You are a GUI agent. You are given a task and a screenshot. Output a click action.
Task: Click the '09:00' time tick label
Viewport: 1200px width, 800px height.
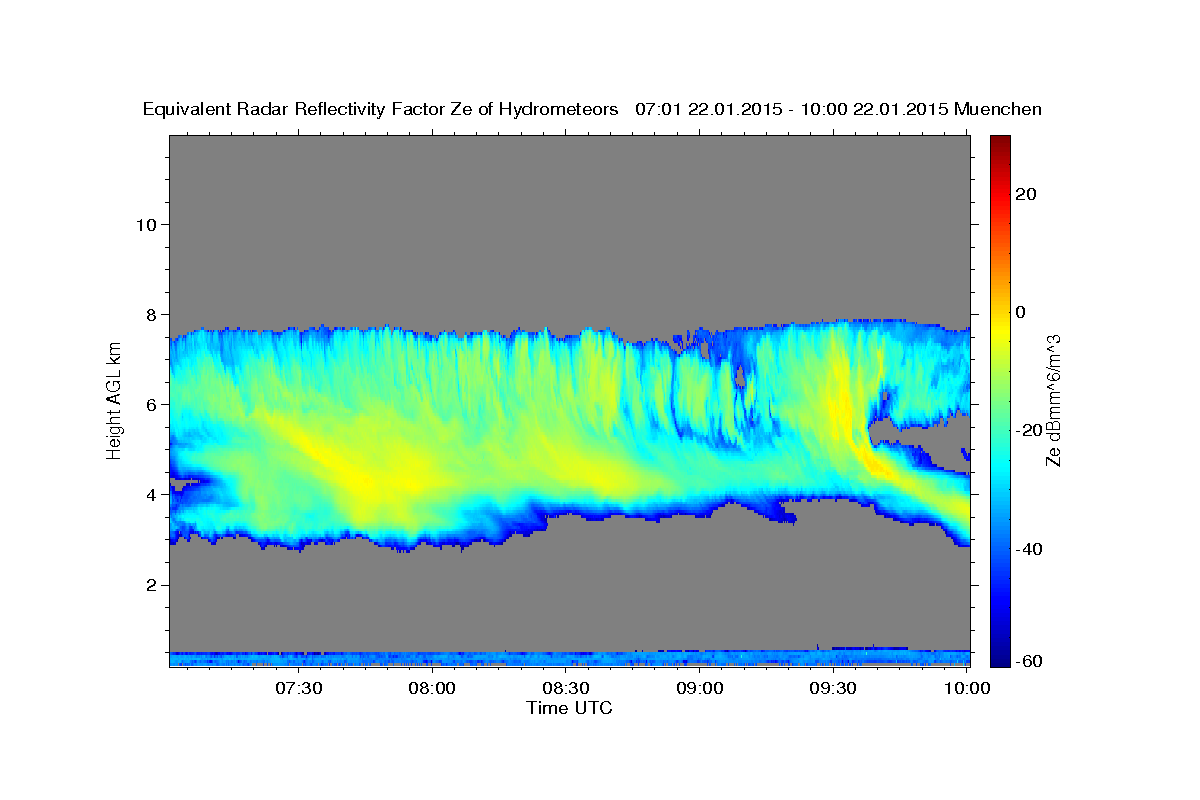[x=700, y=688]
